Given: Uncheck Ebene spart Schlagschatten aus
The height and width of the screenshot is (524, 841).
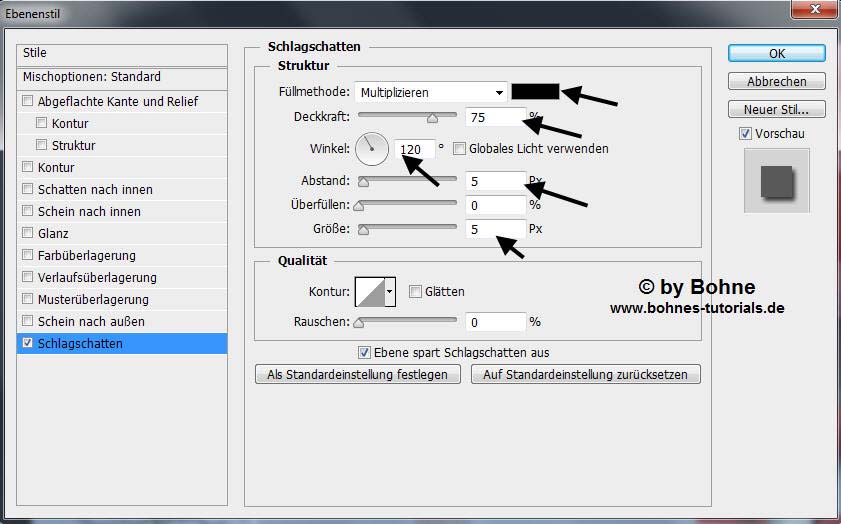Looking at the screenshot, I should 365,353.
